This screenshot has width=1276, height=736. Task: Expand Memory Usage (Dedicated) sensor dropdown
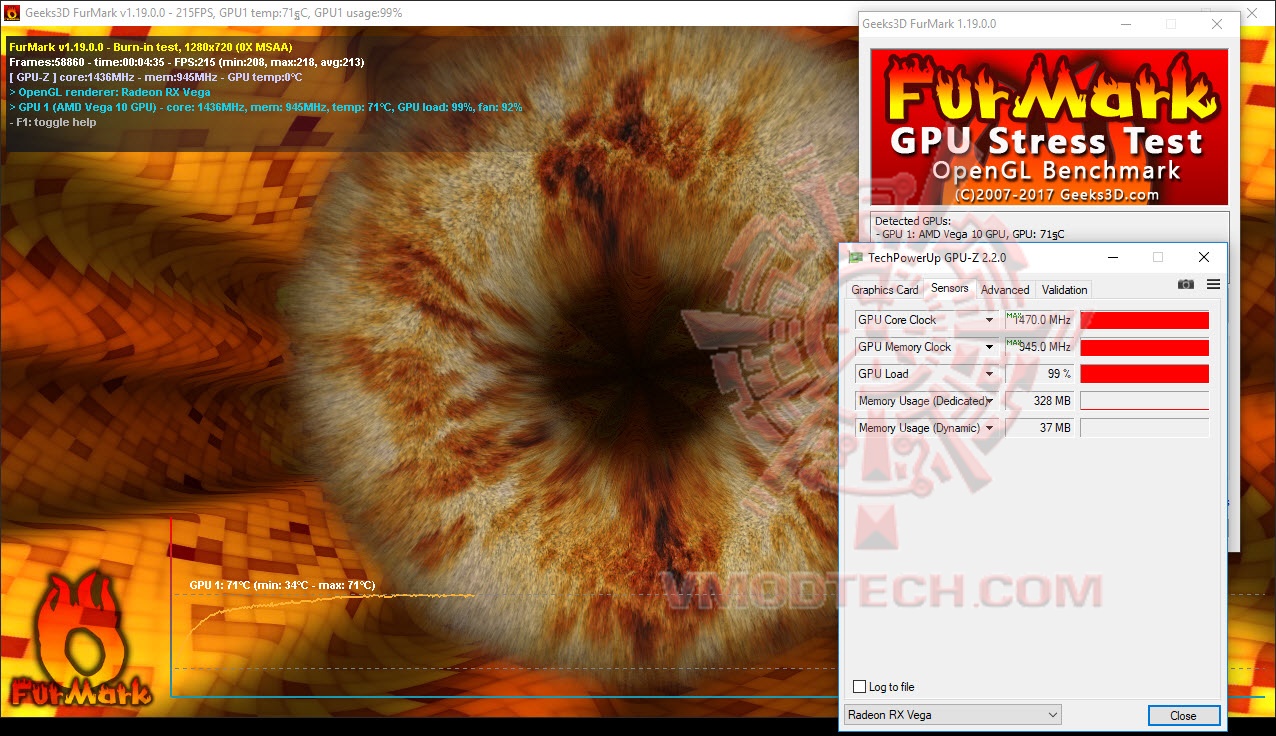coord(990,401)
